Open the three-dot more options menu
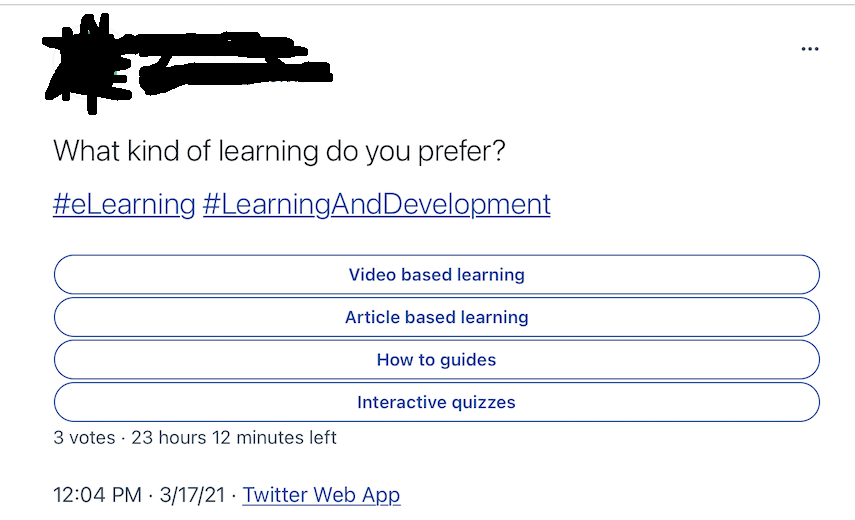 pyautogui.click(x=810, y=49)
